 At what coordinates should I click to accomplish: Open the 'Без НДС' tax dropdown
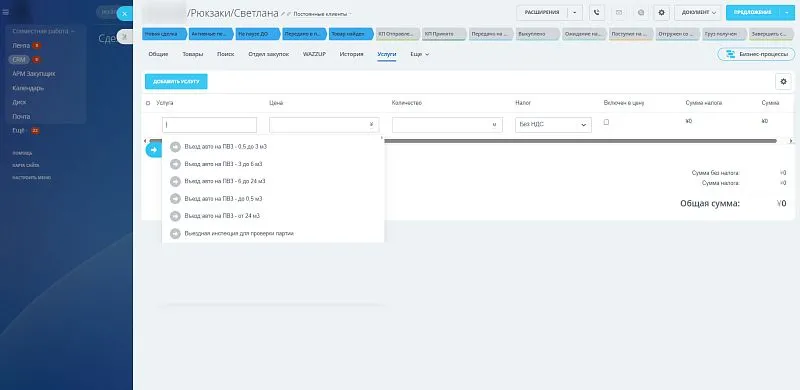553,125
